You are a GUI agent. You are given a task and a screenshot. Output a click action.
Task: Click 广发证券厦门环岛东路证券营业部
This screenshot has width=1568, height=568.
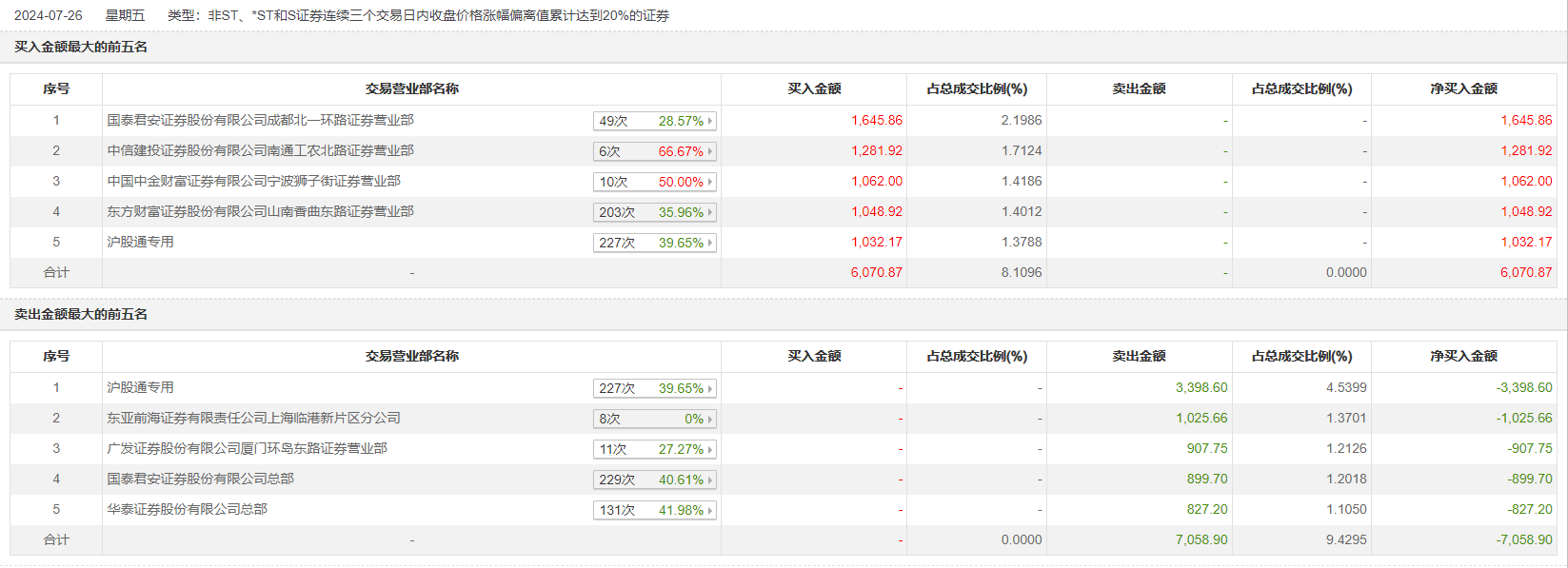point(247,448)
